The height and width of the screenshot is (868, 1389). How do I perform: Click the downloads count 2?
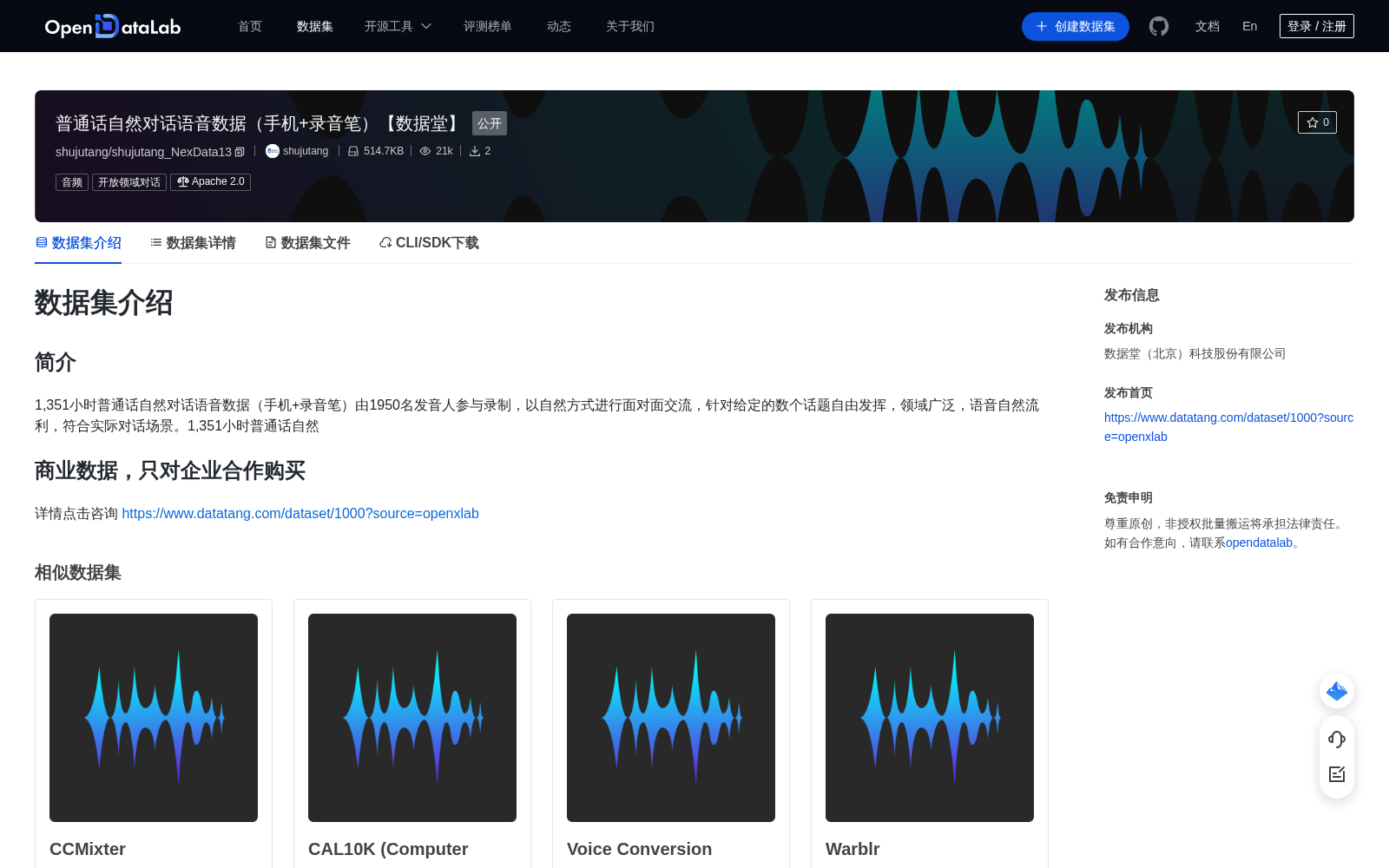[480, 151]
